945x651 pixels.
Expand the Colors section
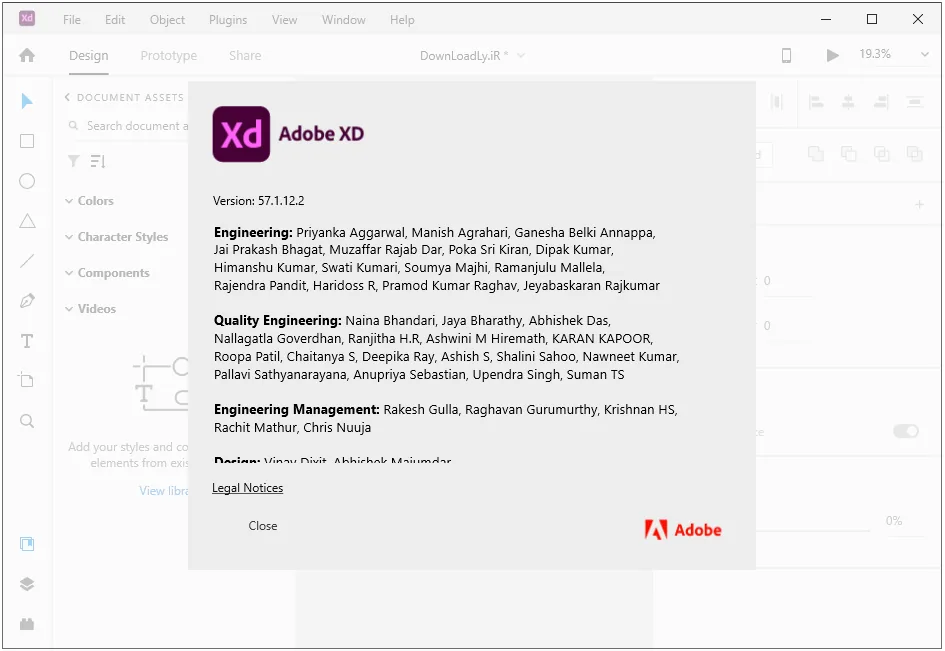point(89,201)
